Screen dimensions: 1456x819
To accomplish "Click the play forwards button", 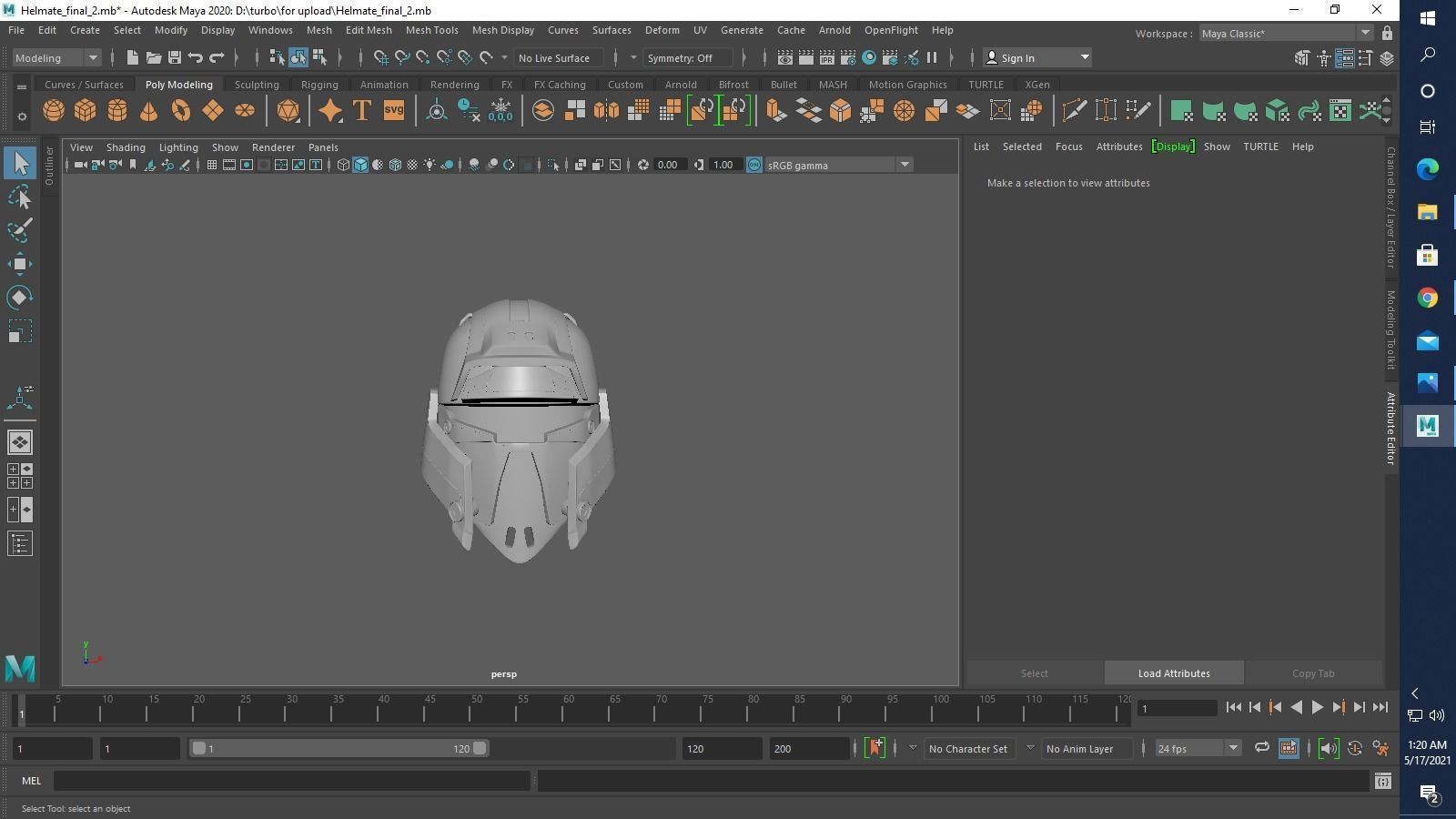I will [1317, 707].
